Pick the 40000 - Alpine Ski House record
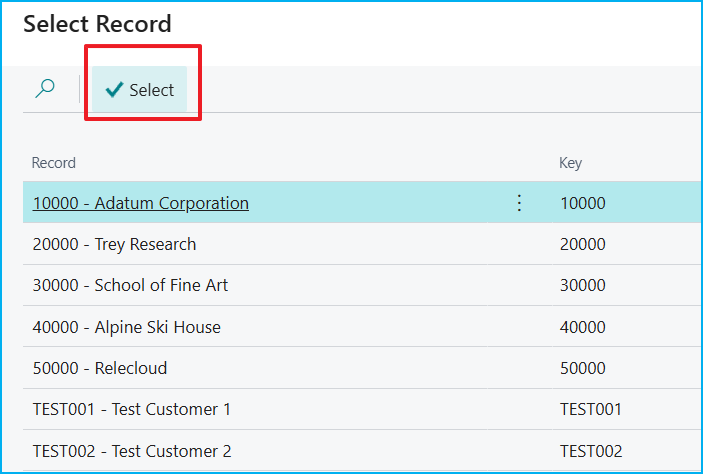 coord(126,327)
